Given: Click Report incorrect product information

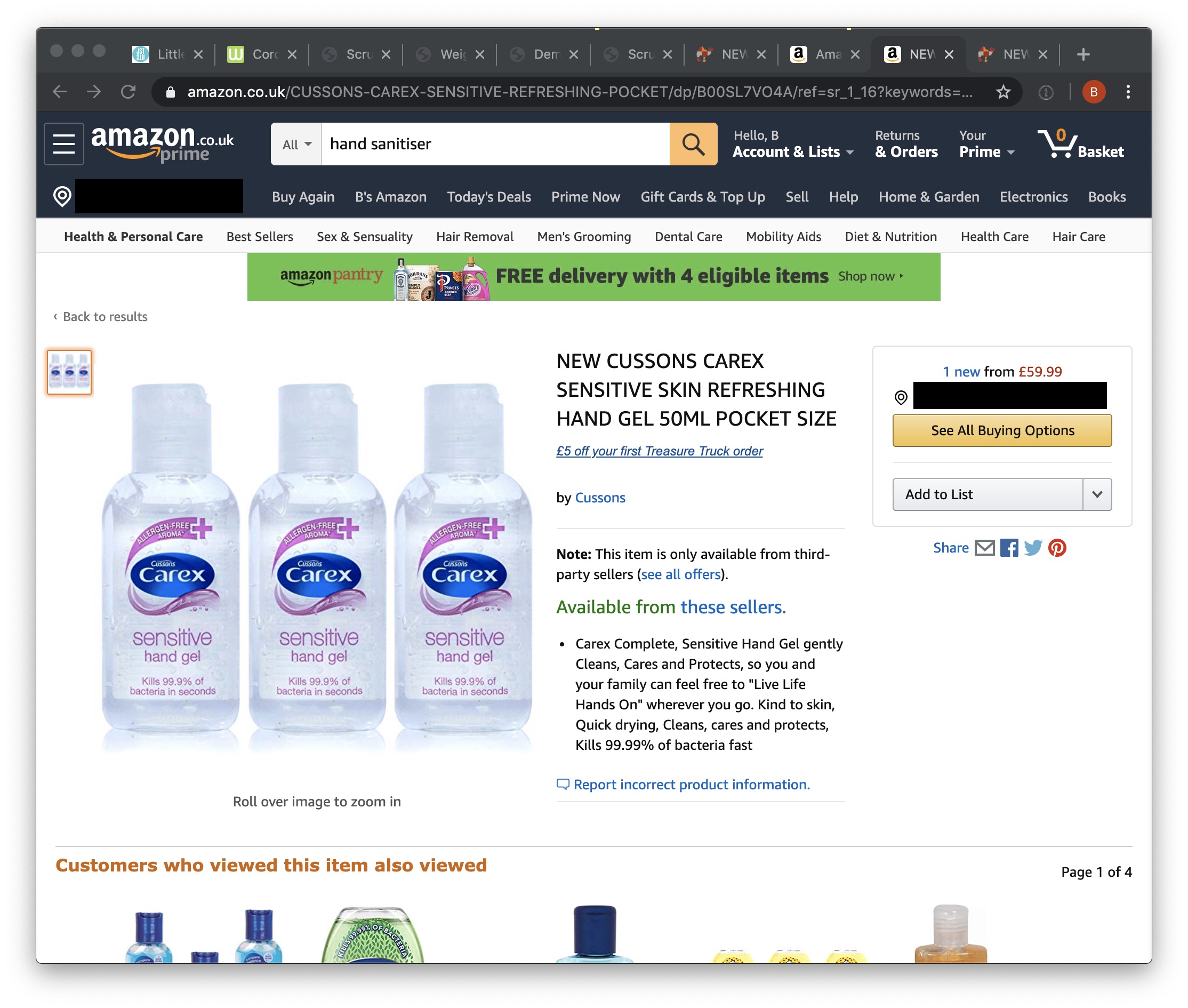Looking at the screenshot, I should (x=692, y=785).
